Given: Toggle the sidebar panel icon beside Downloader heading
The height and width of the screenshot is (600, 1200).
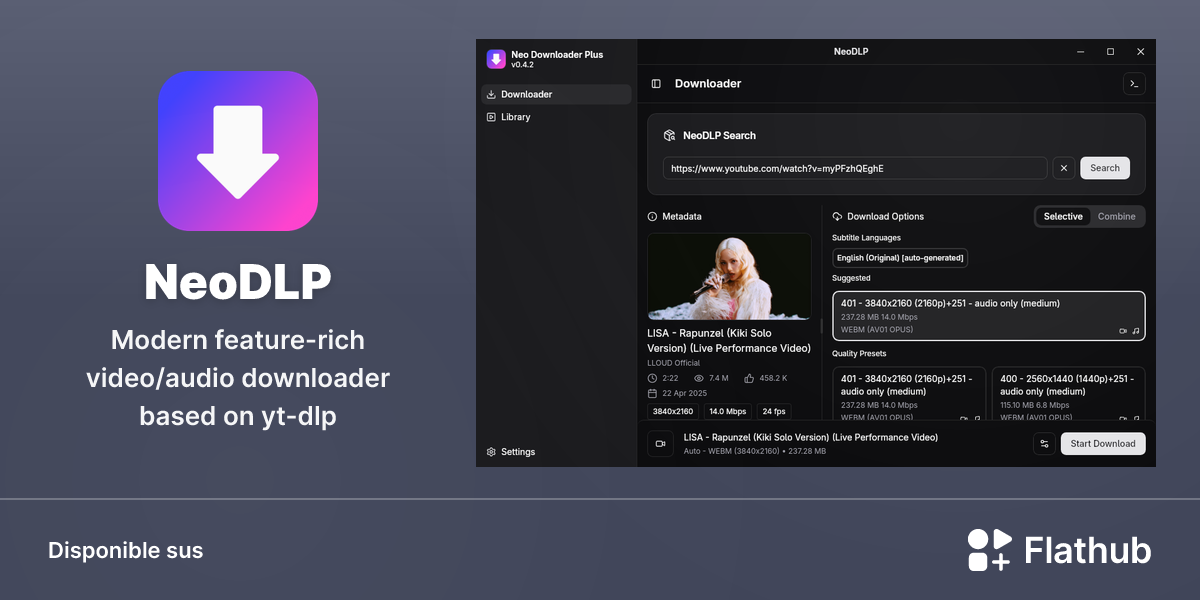Looking at the screenshot, I should point(656,84).
